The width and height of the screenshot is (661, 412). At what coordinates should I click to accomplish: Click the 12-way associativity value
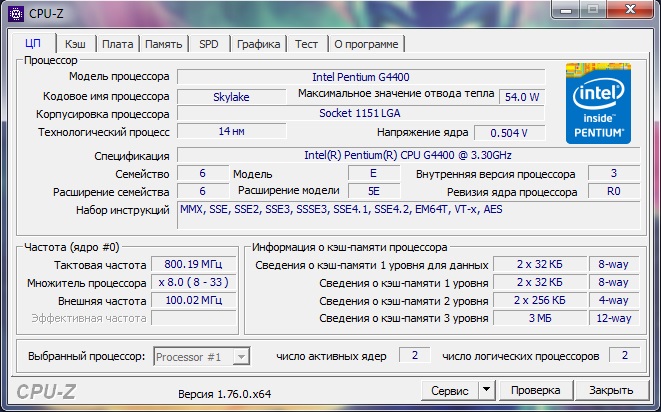tap(614, 318)
